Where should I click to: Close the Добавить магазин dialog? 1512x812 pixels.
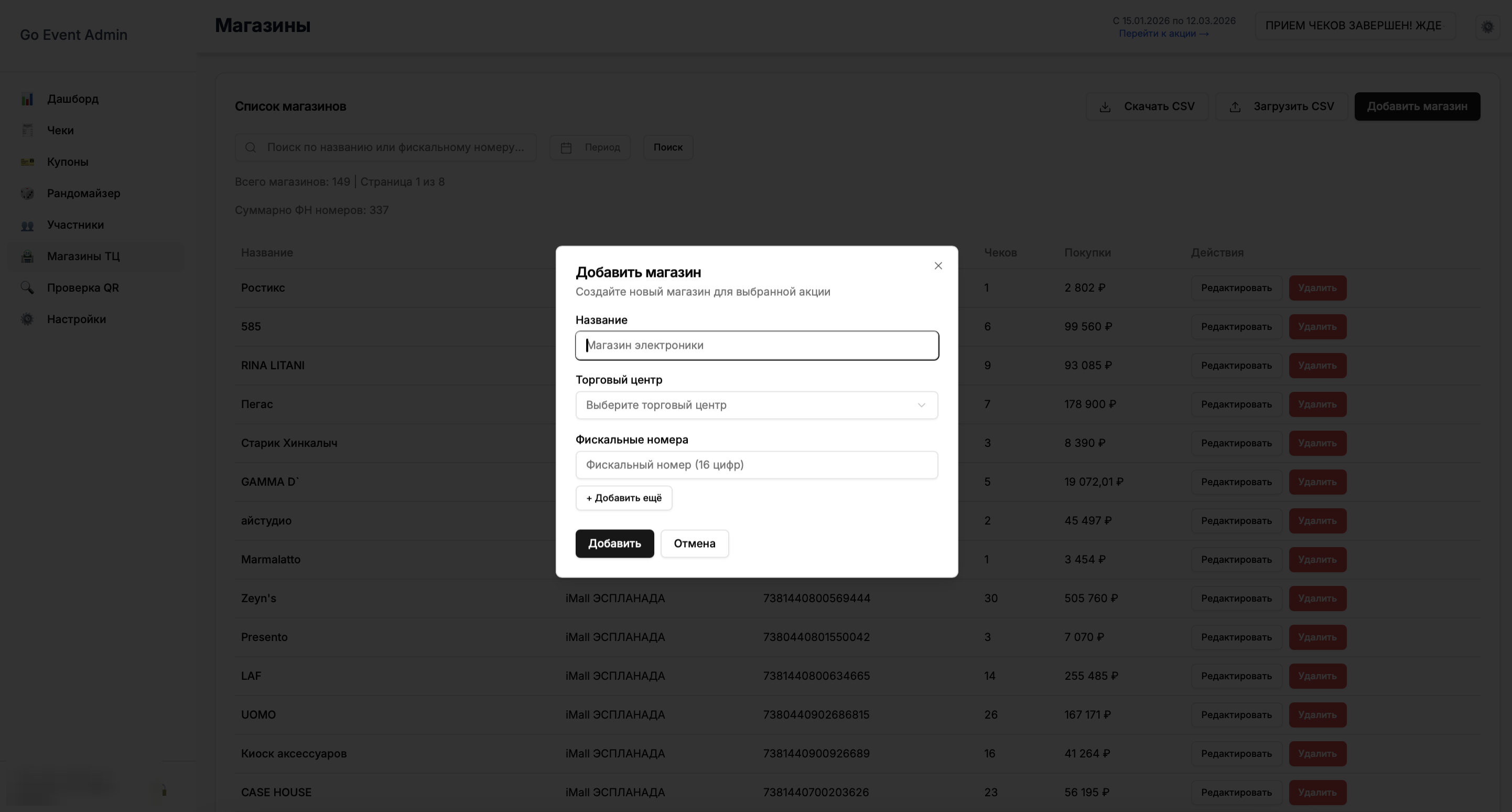[x=938, y=266]
